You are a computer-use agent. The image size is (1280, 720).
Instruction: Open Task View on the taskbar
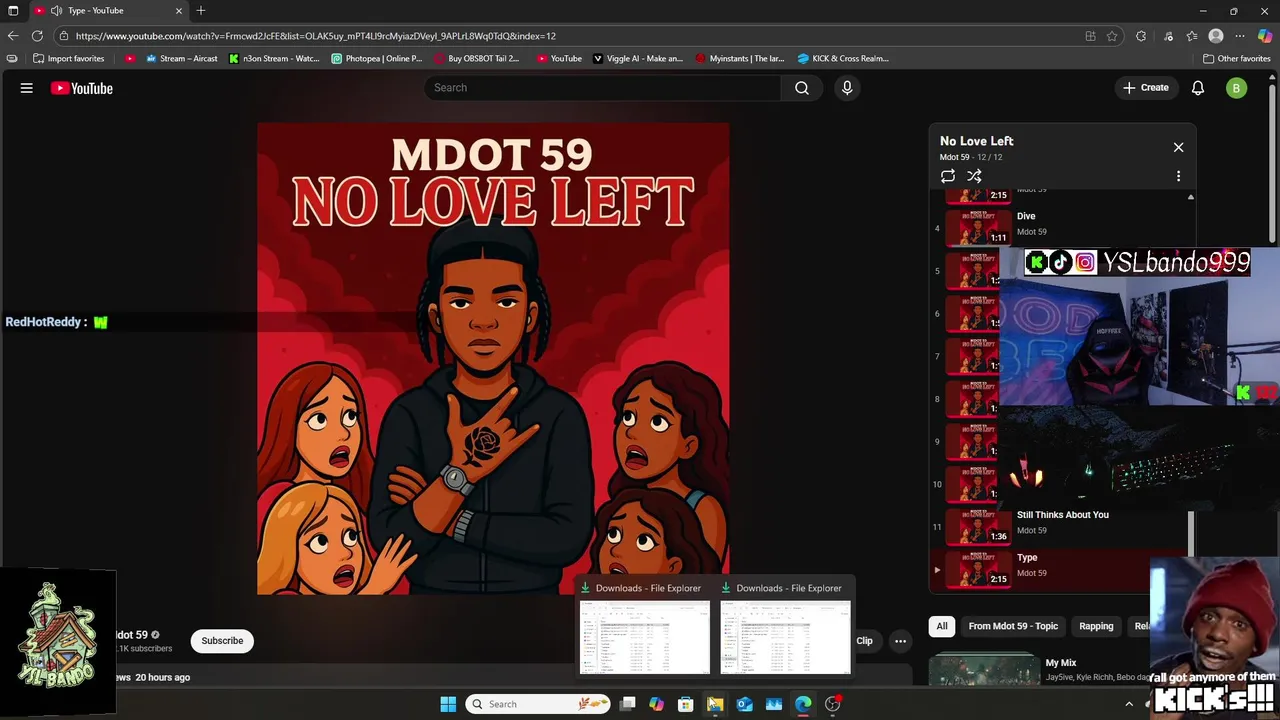point(627,704)
